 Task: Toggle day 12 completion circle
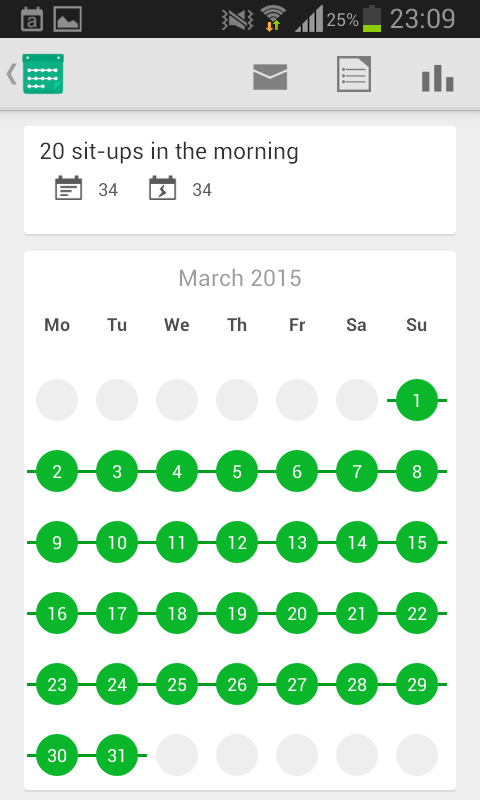click(x=237, y=542)
